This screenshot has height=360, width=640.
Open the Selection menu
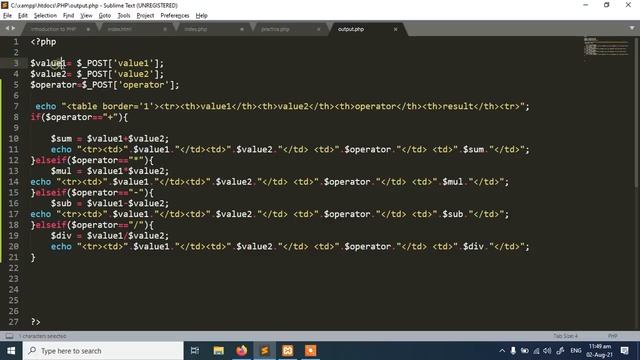(x=45, y=16)
